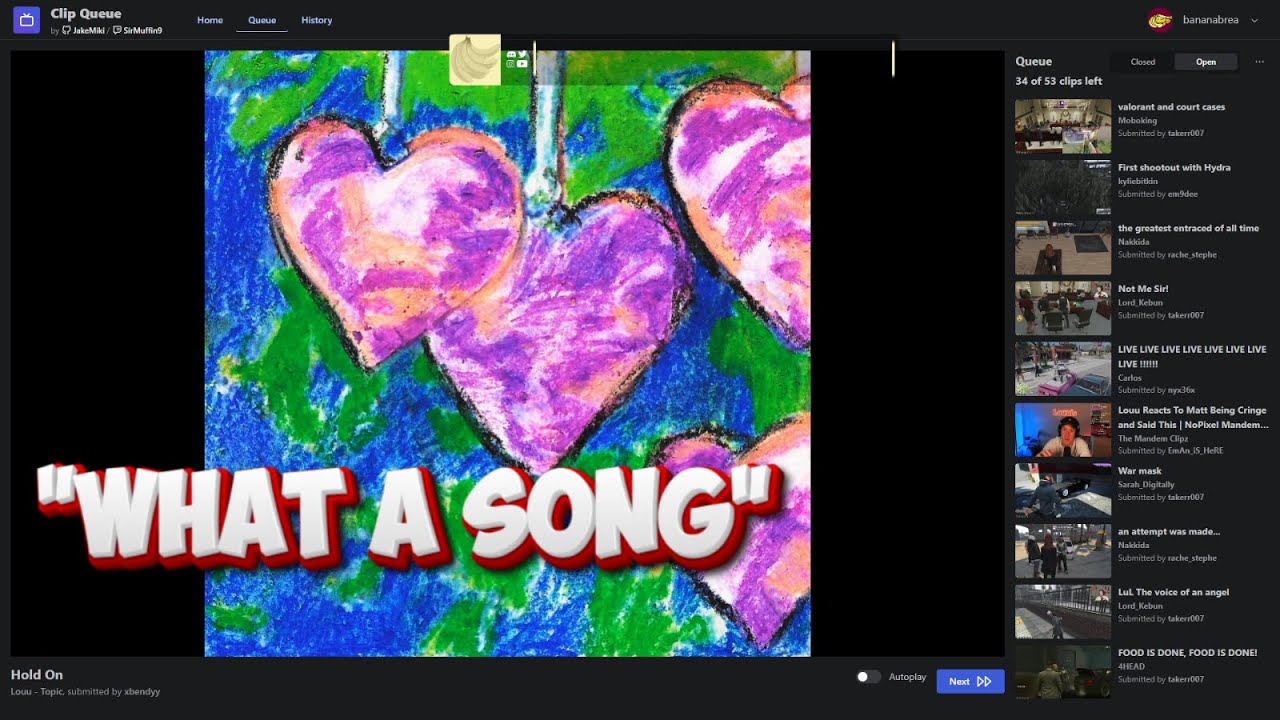Screen dimensions: 1280x720
Task: Toggle the Autoplay switch
Action: point(868,677)
